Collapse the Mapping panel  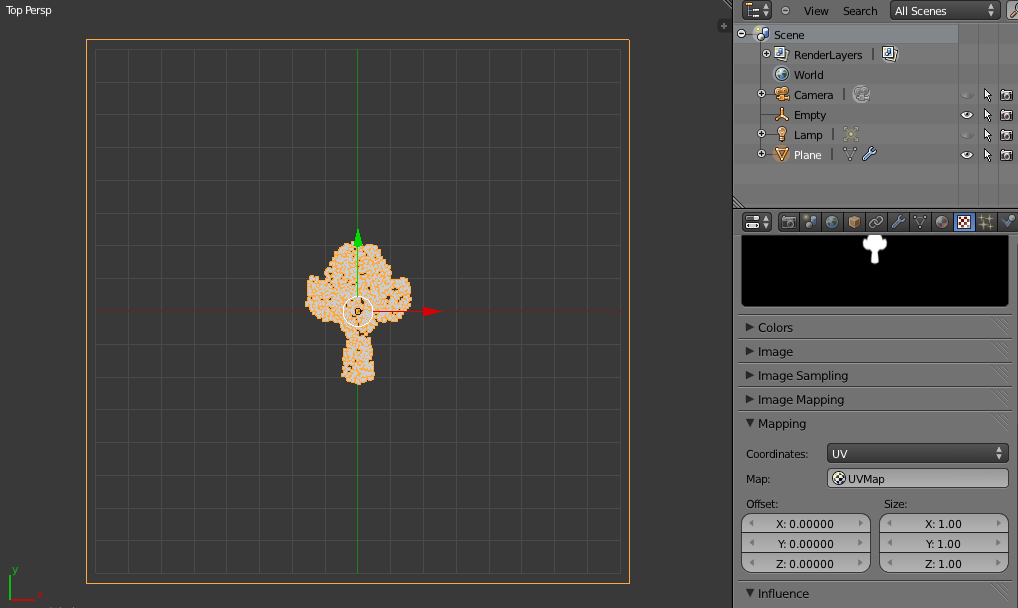(x=750, y=423)
